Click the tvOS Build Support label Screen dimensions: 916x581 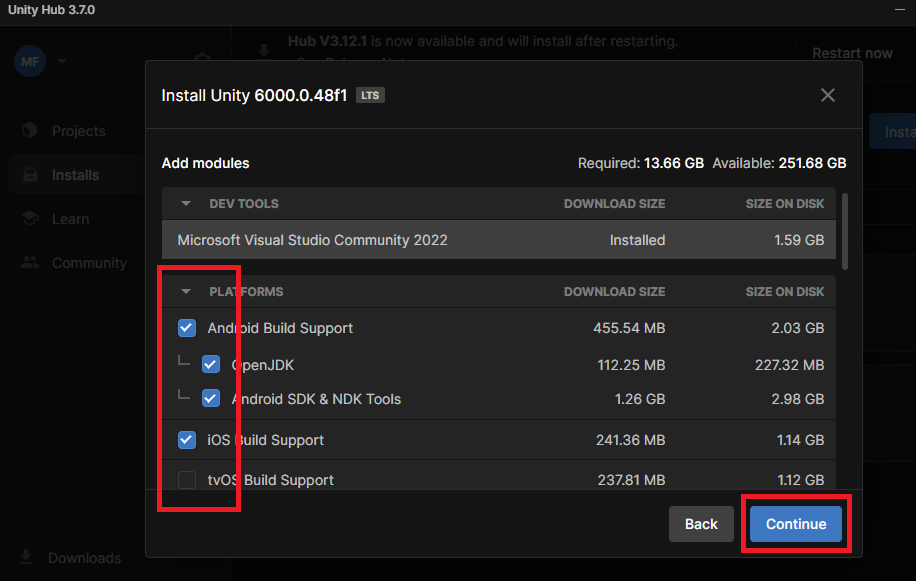271,480
